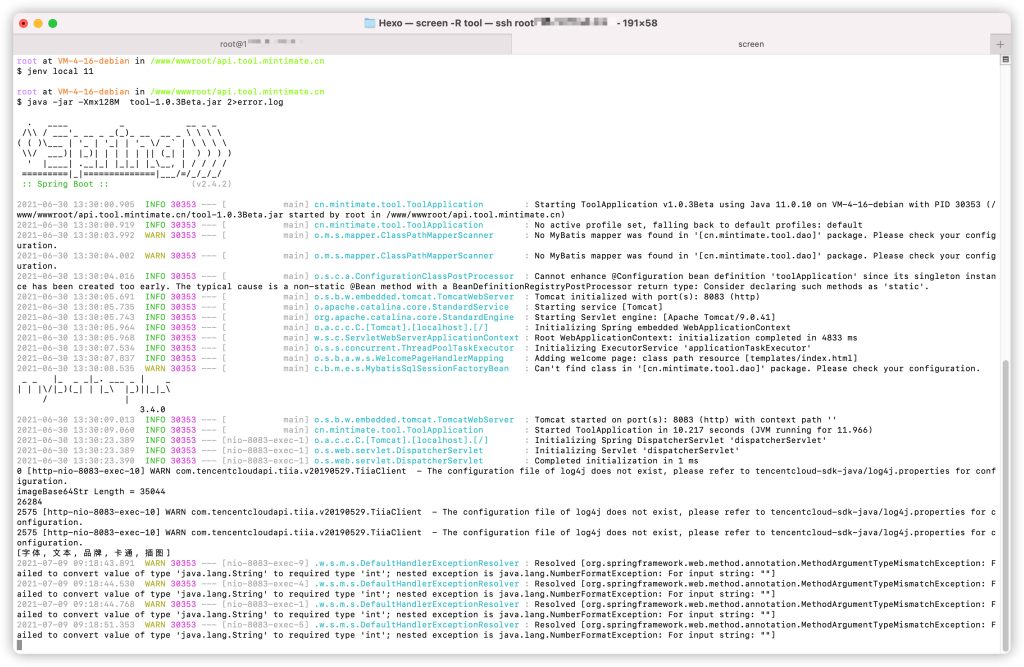1024x667 pixels.
Task: Switch to the 'screen' tab
Action: click(750, 44)
